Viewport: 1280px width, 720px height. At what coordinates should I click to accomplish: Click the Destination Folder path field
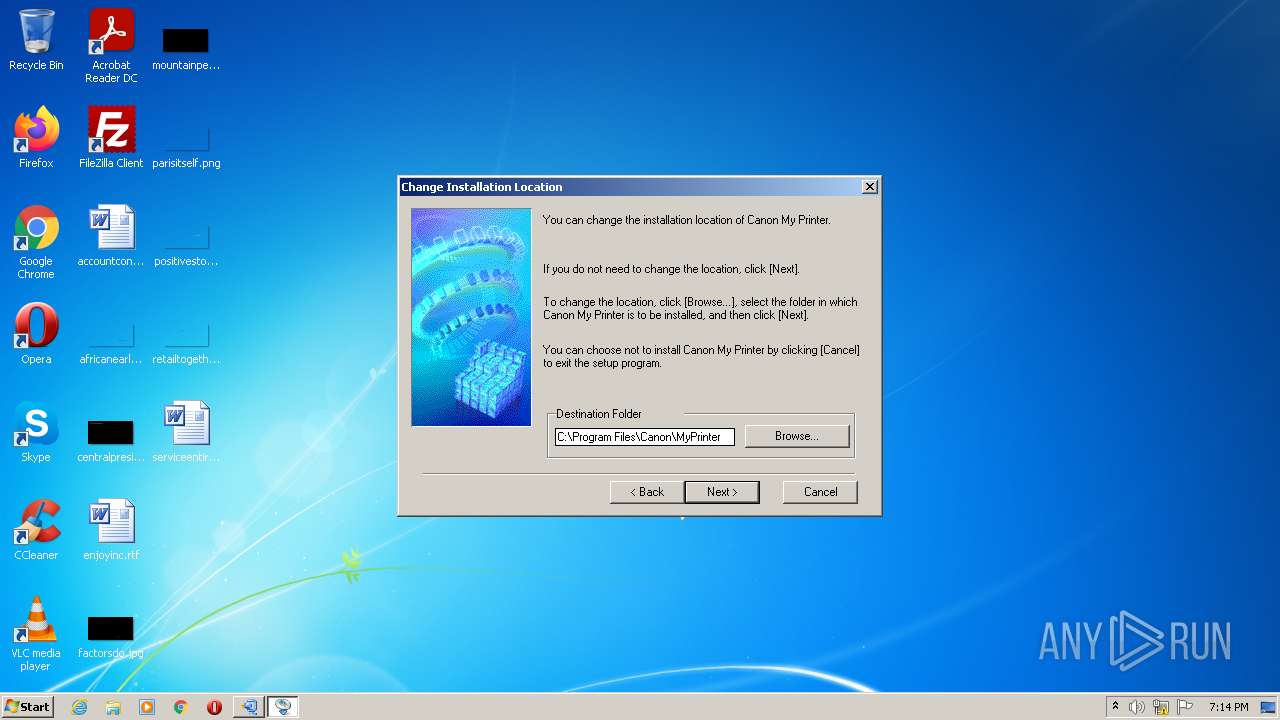[645, 437]
